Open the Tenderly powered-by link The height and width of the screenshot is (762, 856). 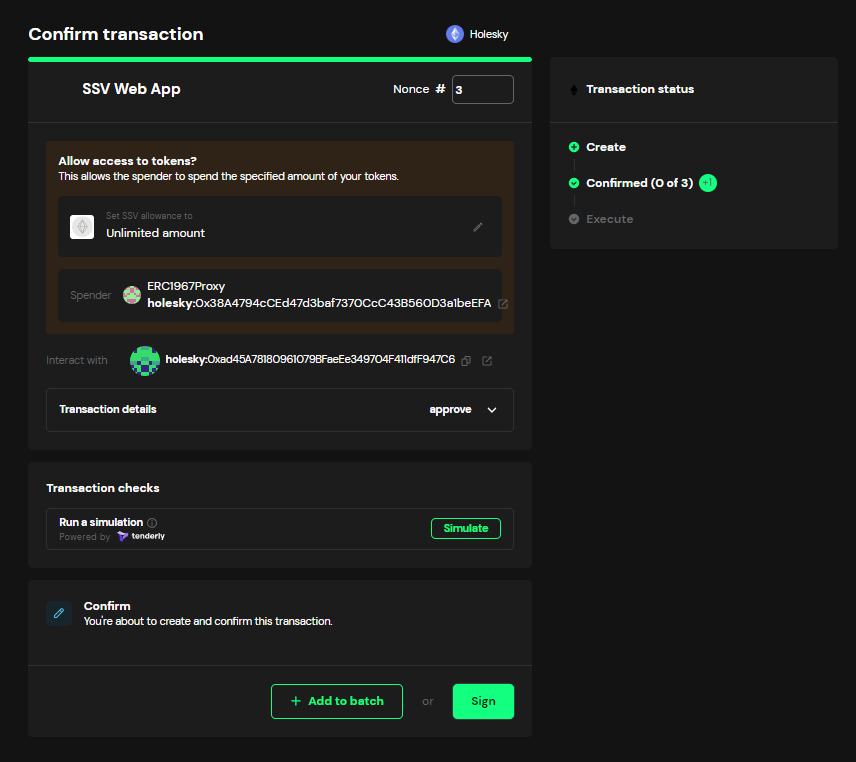click(141, 537)
